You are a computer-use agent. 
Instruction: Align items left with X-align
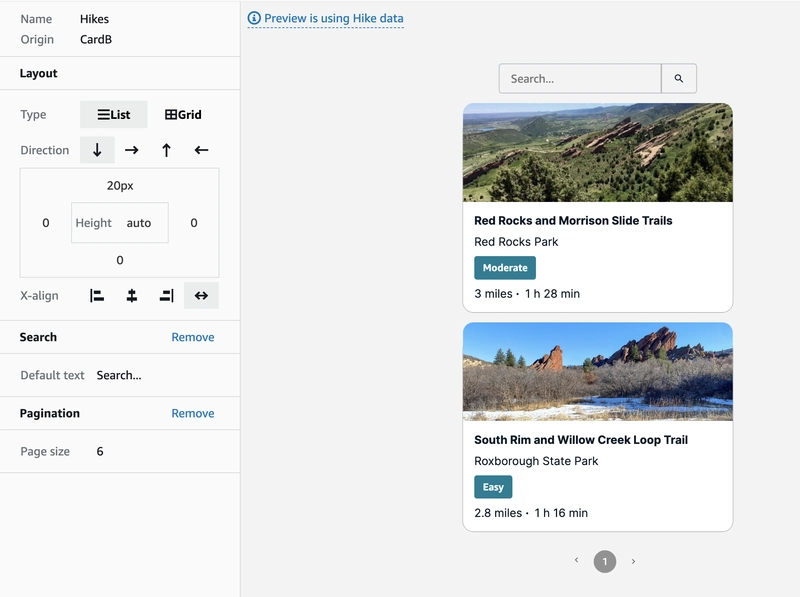(97, 295)
